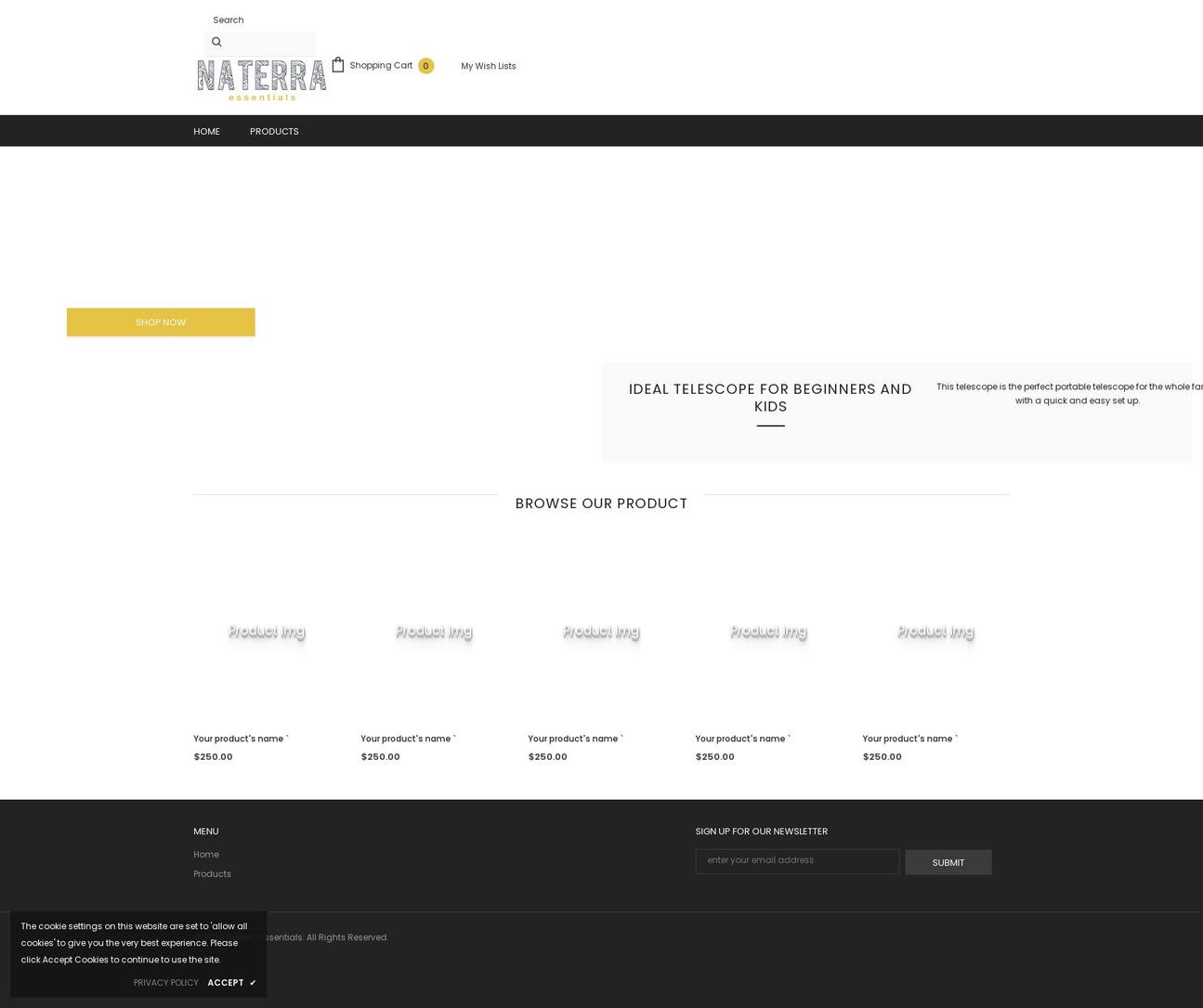
Task: Select the $250.00 price under the second product
Action: pyautogui.click(x=380, y=756)
